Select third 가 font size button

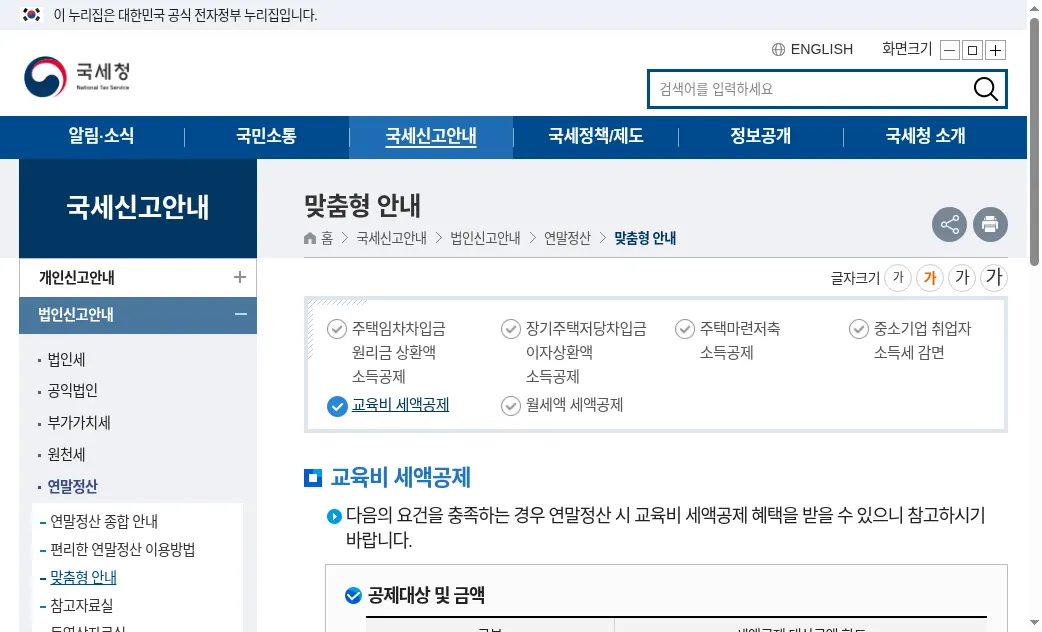pos(962,277)
